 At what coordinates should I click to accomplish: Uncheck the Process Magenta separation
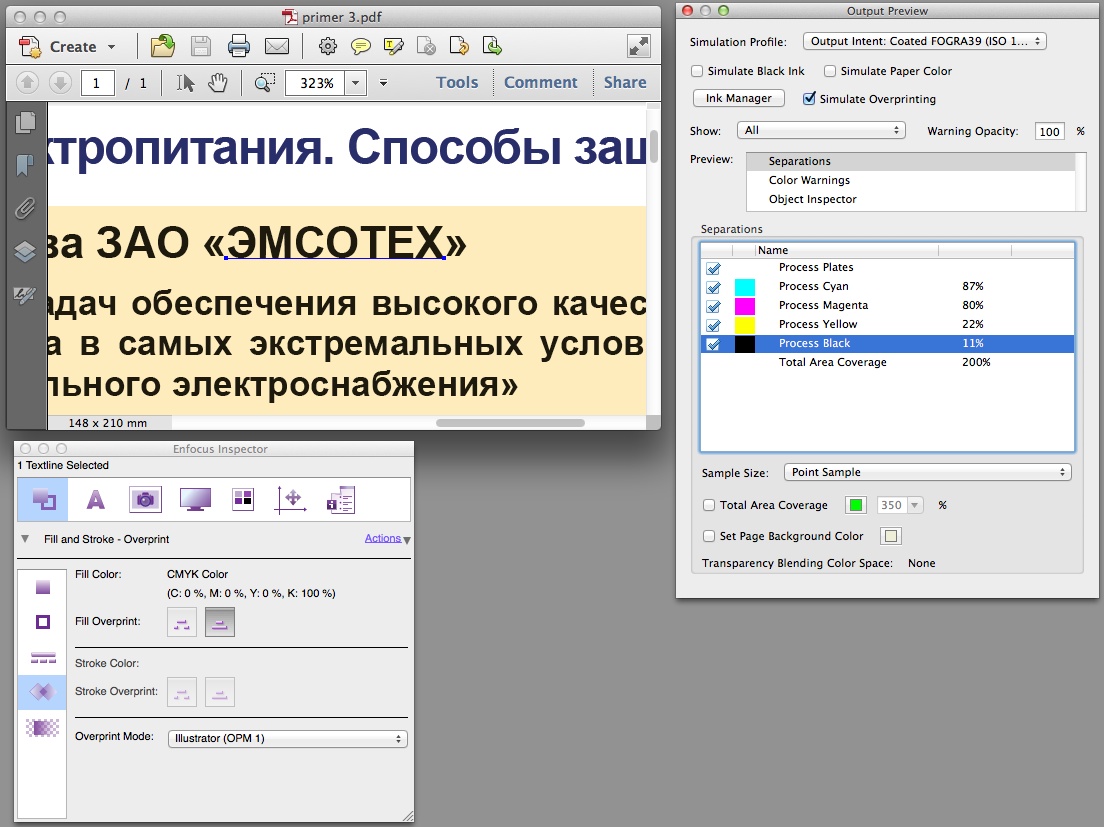[x=713, y=306]
